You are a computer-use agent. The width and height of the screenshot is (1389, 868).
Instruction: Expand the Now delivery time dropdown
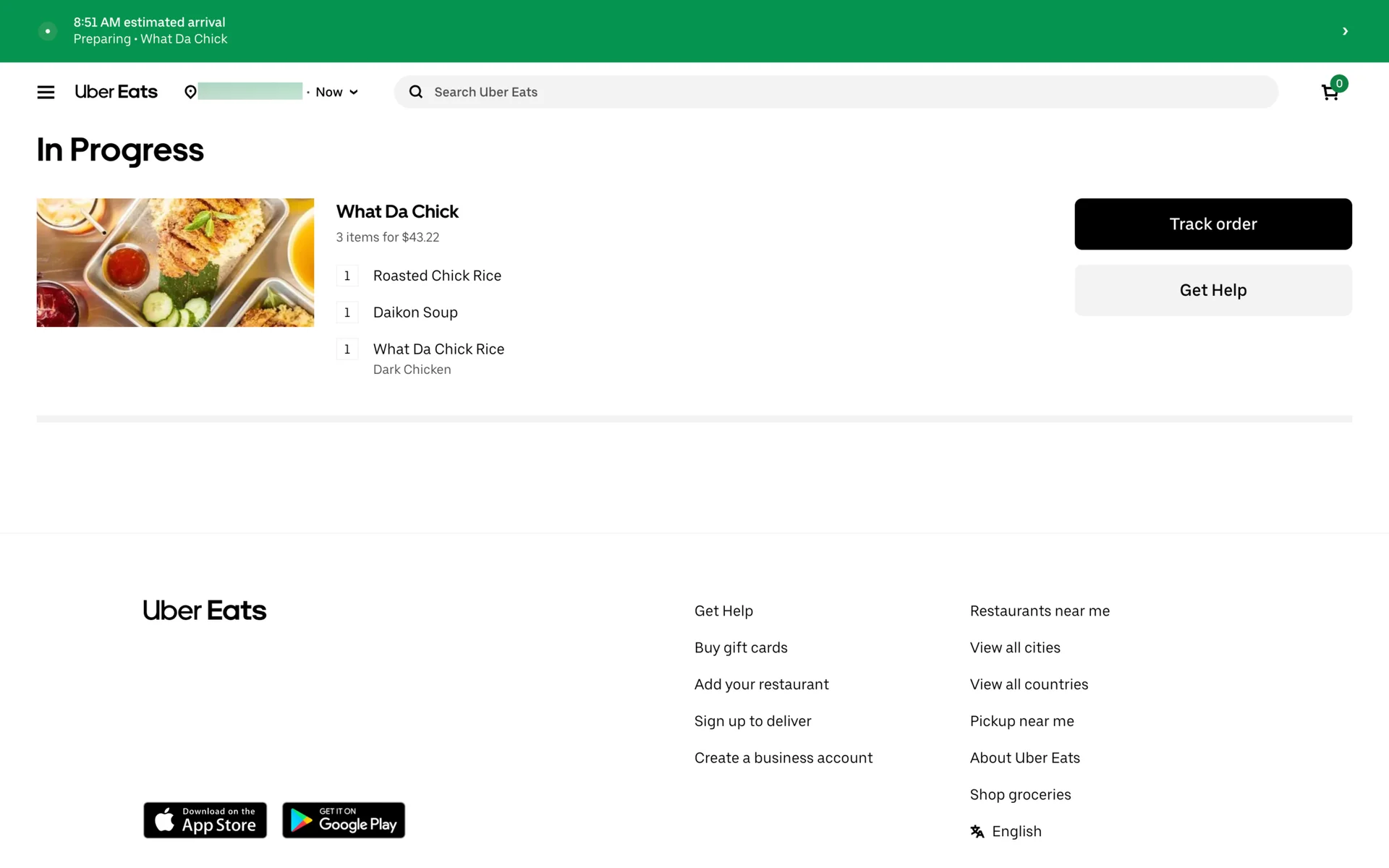337,92
